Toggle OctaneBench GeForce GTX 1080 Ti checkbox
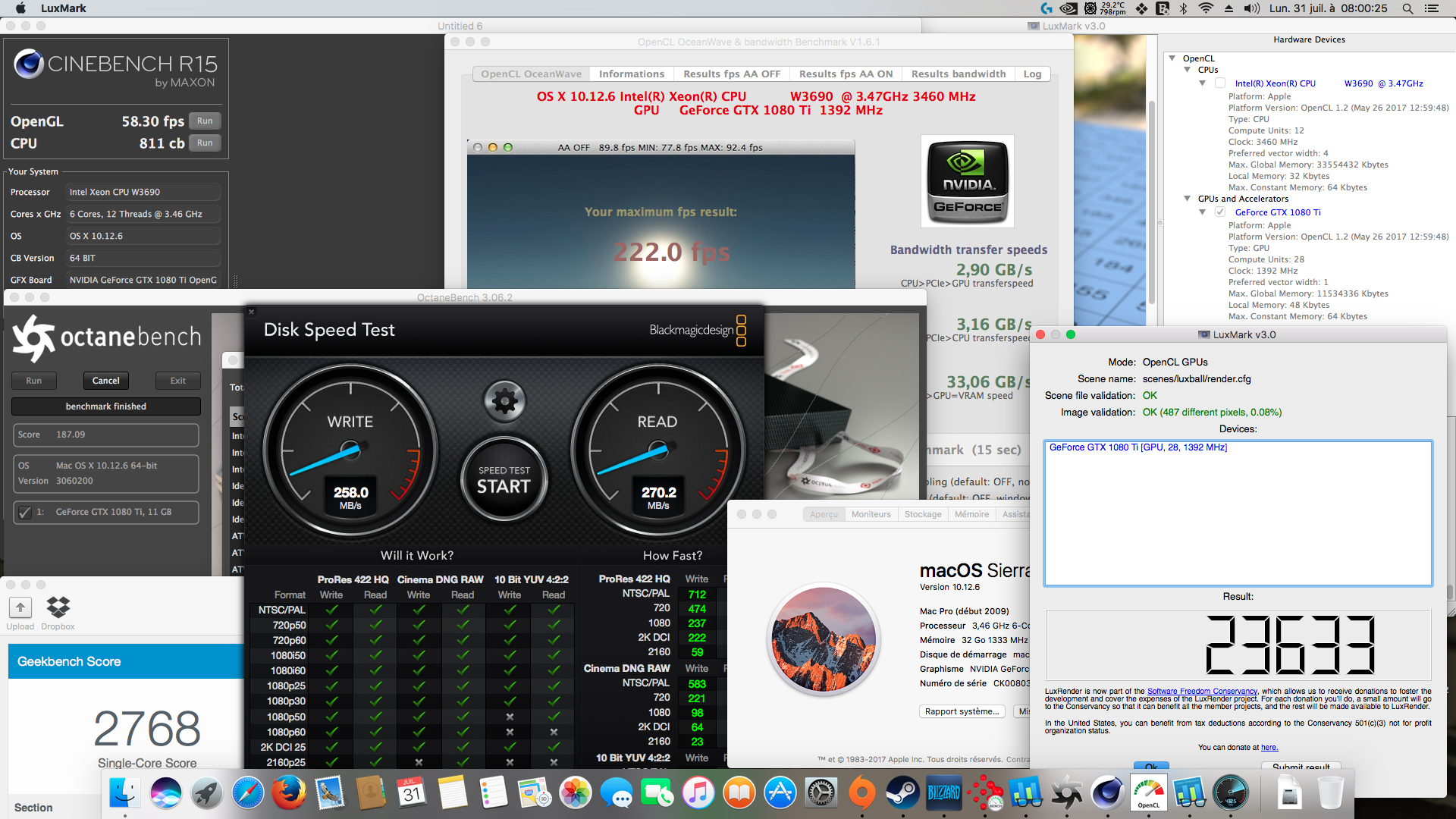The height and width of the screenshot is (819, 1456). pyautogui.click(x=25, y=513)
